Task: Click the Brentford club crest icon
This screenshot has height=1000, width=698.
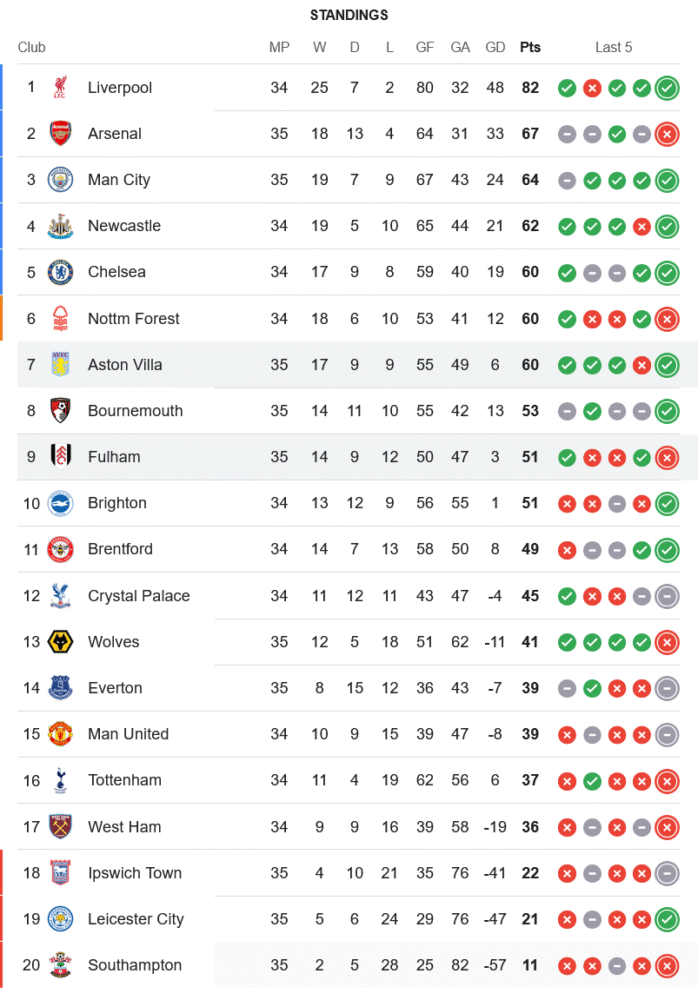Action: pyautogui.click(x=60, y=549)
